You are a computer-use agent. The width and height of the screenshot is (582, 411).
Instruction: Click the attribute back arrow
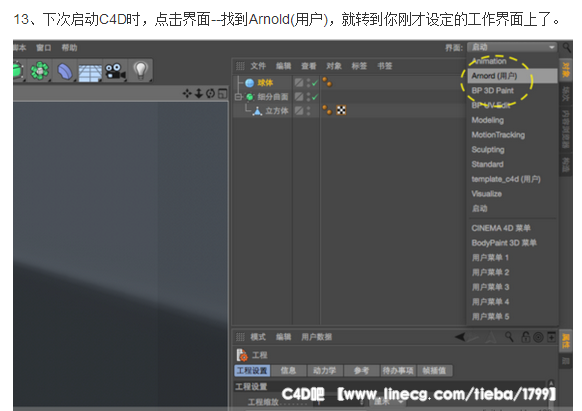460,337
